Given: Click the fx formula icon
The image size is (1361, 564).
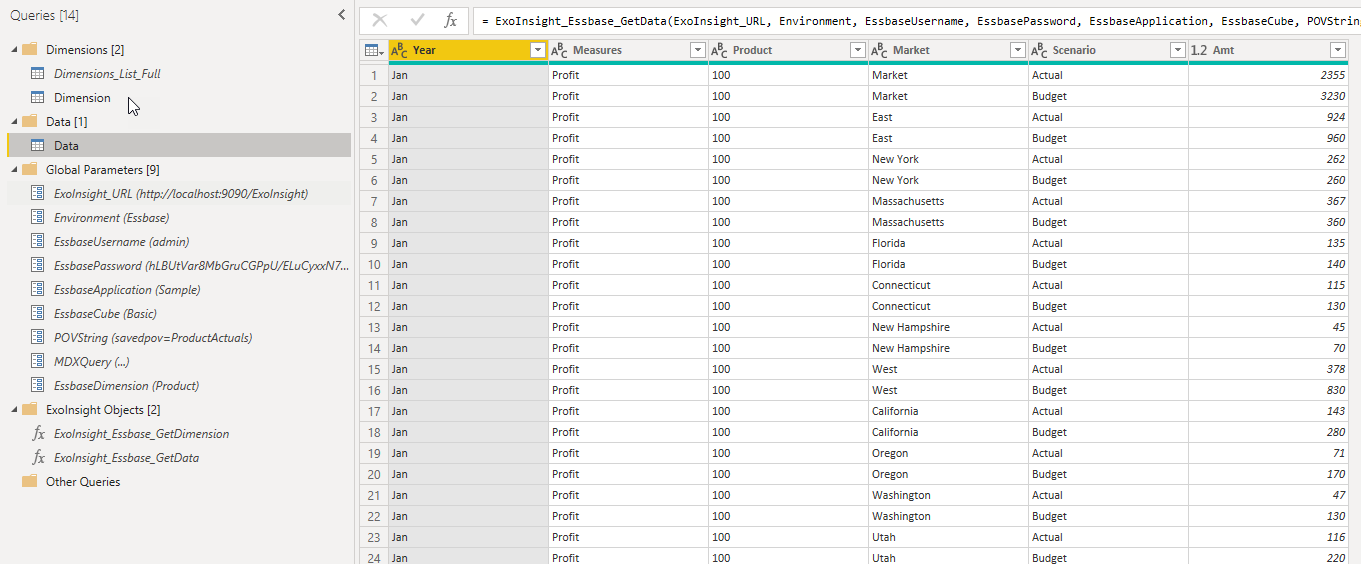Looking at the screenshot, I should 451,20.
